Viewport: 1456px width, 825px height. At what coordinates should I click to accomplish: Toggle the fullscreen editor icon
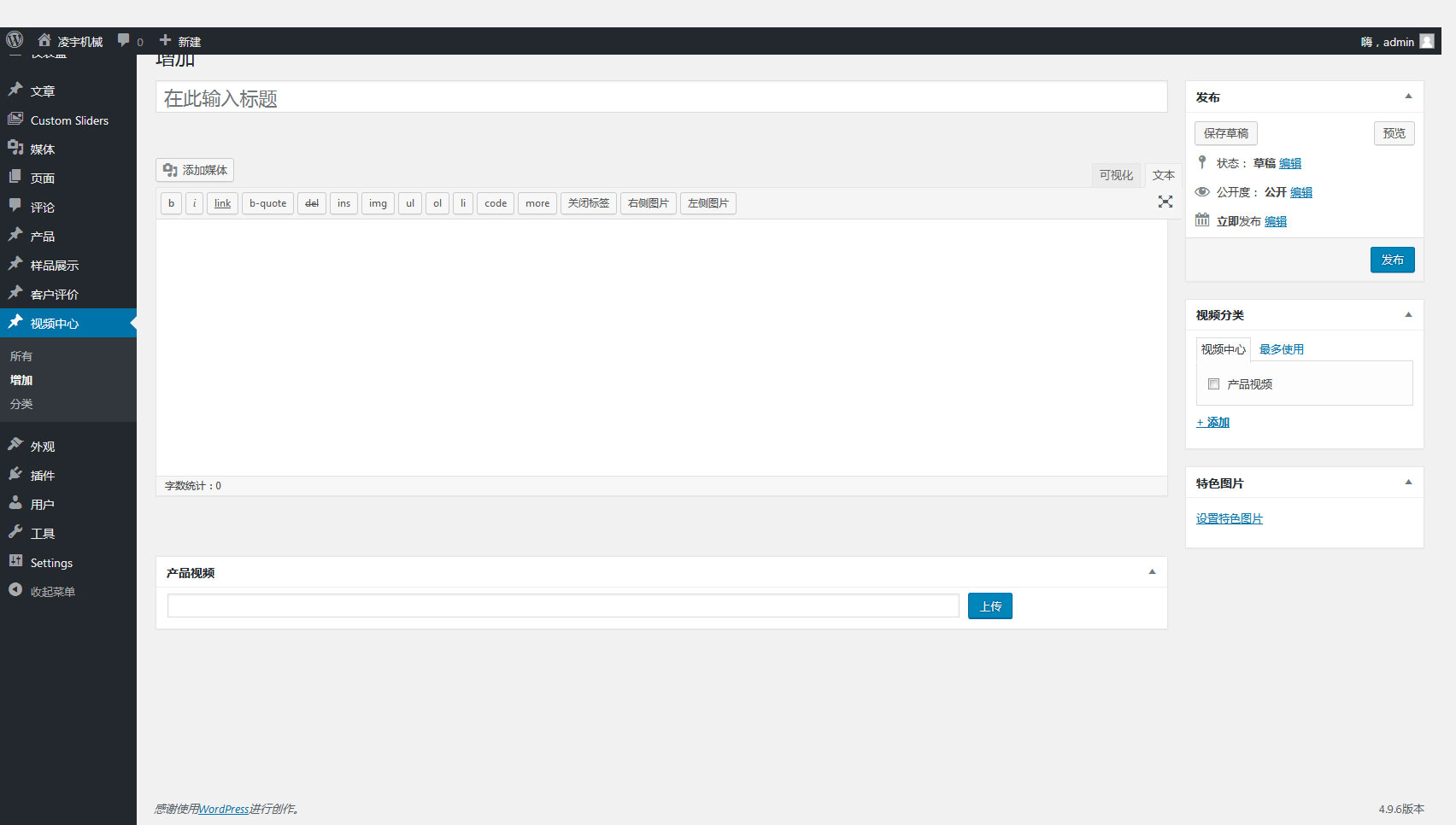tap(1165, 202)
